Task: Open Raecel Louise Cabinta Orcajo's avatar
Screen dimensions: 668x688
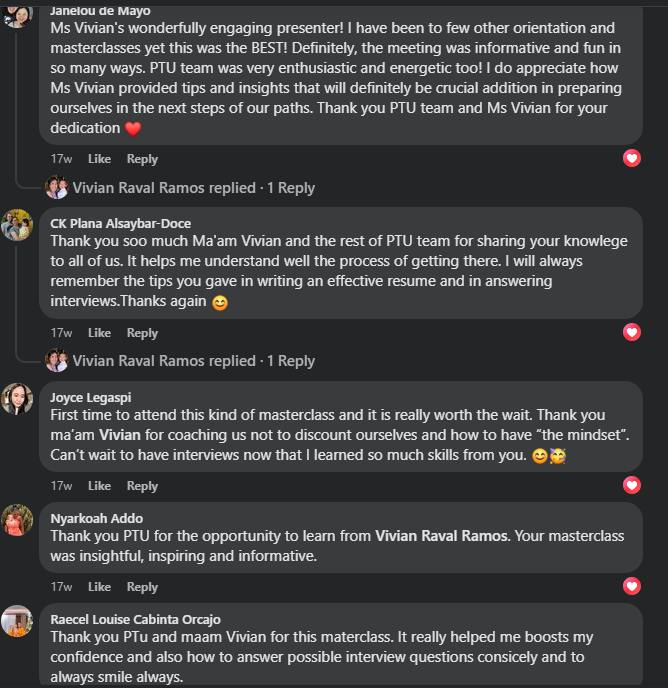Action: click(x=16, y=621)
